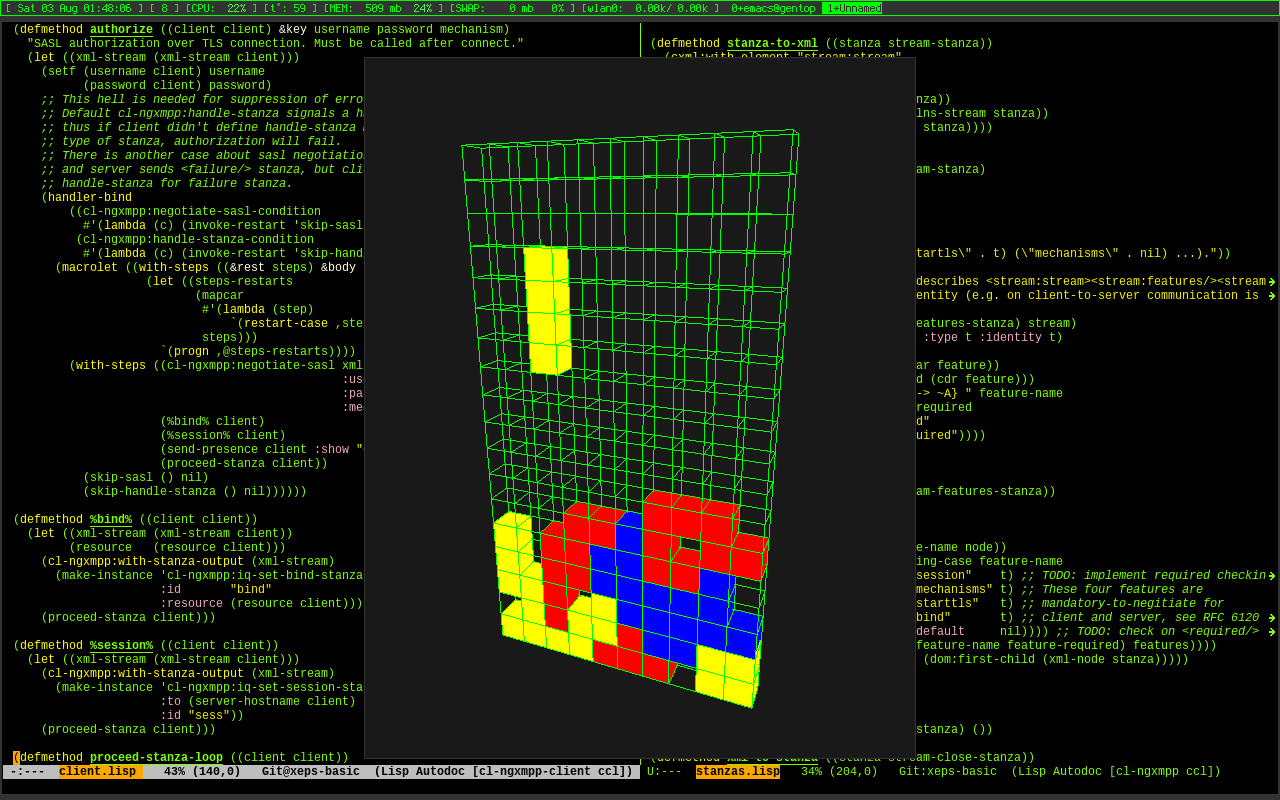Click the %bind% method name
This screenshot has width=1280, height=800.
[x=111, y=520]
